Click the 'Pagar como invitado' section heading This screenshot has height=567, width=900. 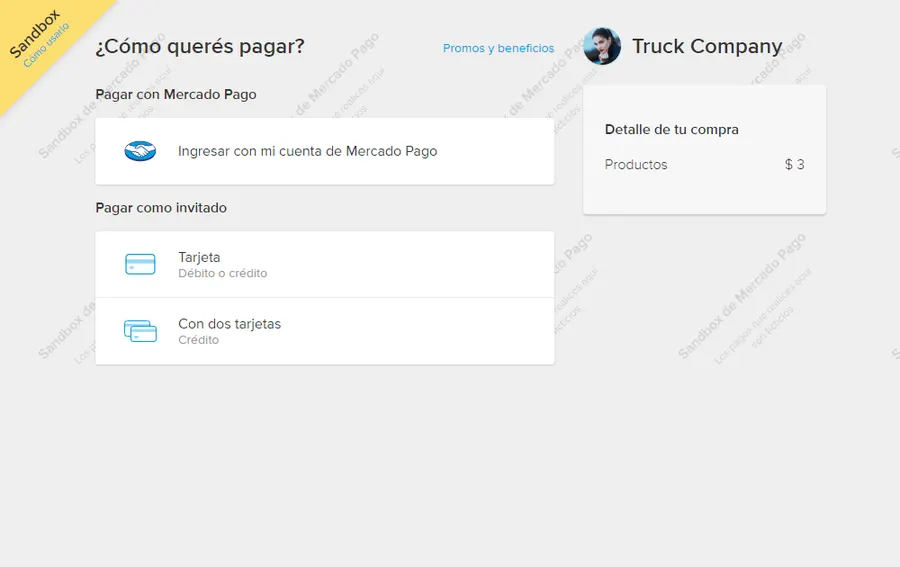(161, 208)
